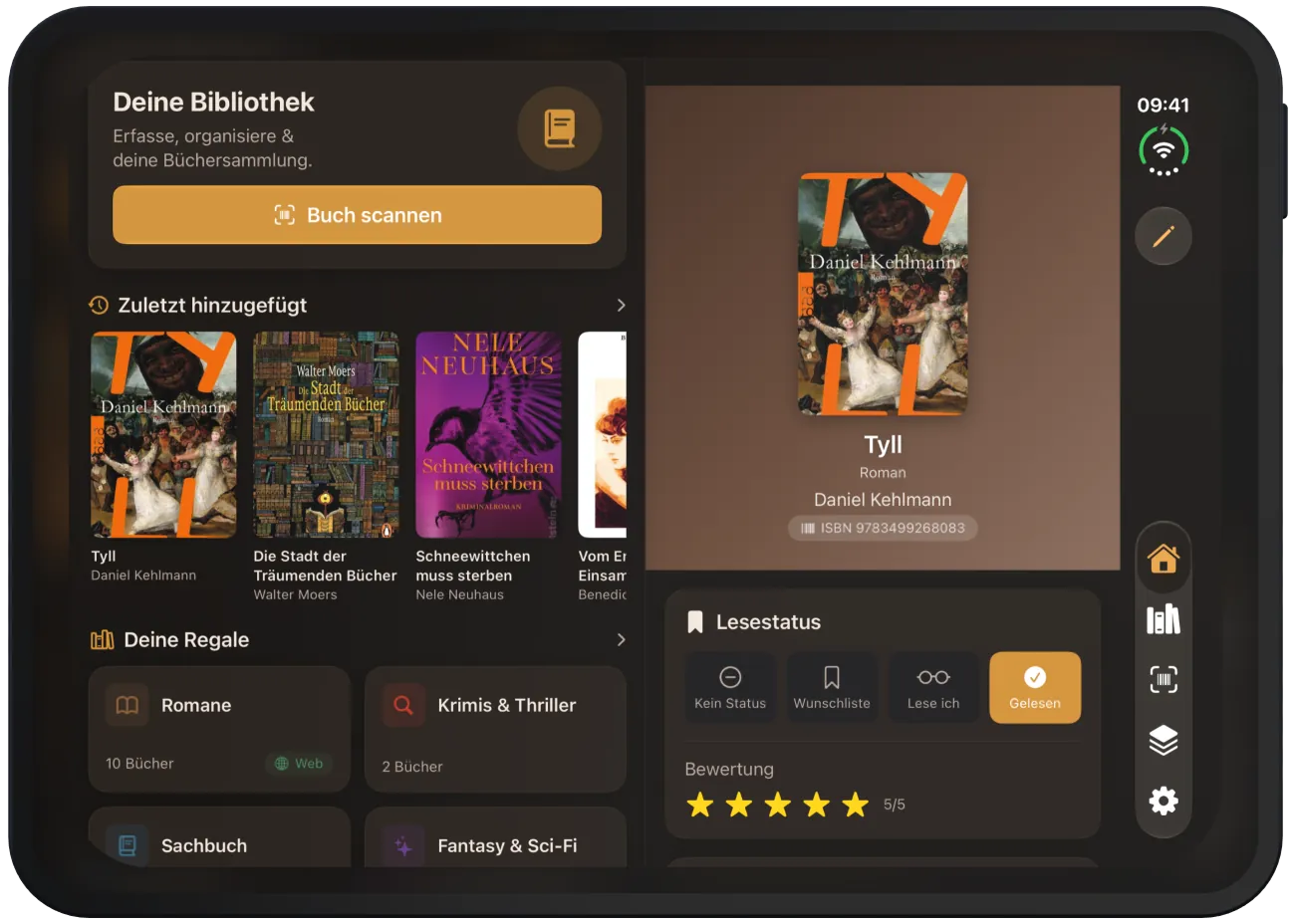
Task: Click the clock icon beside Zuletzt hinzugefügt
Action: point(99,305)
